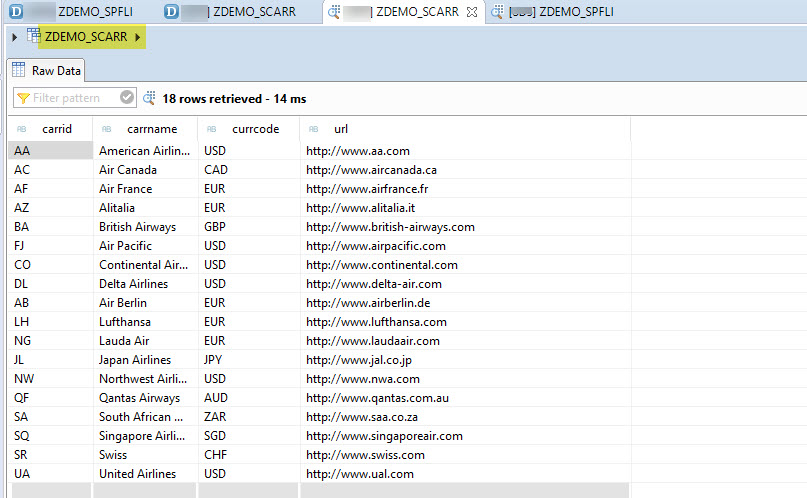The width and height of the screenshot is (807, 498).
Task: Switch to the ZDEMO_SCARR editor tab with D icon
Action: 231,11
